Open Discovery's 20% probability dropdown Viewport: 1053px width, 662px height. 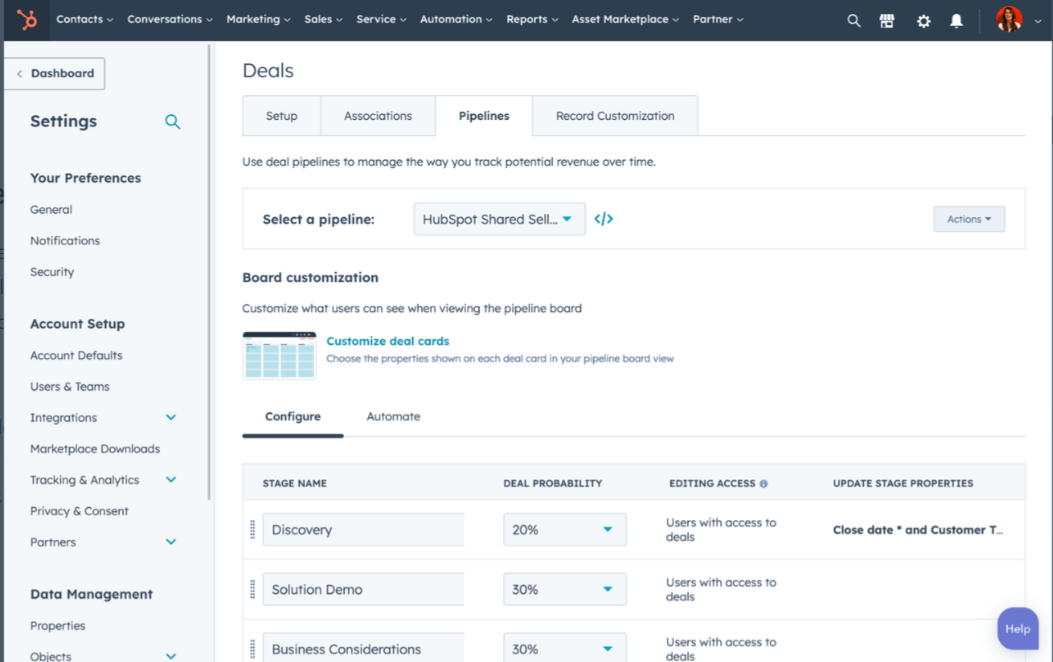[x=565, y=530]
